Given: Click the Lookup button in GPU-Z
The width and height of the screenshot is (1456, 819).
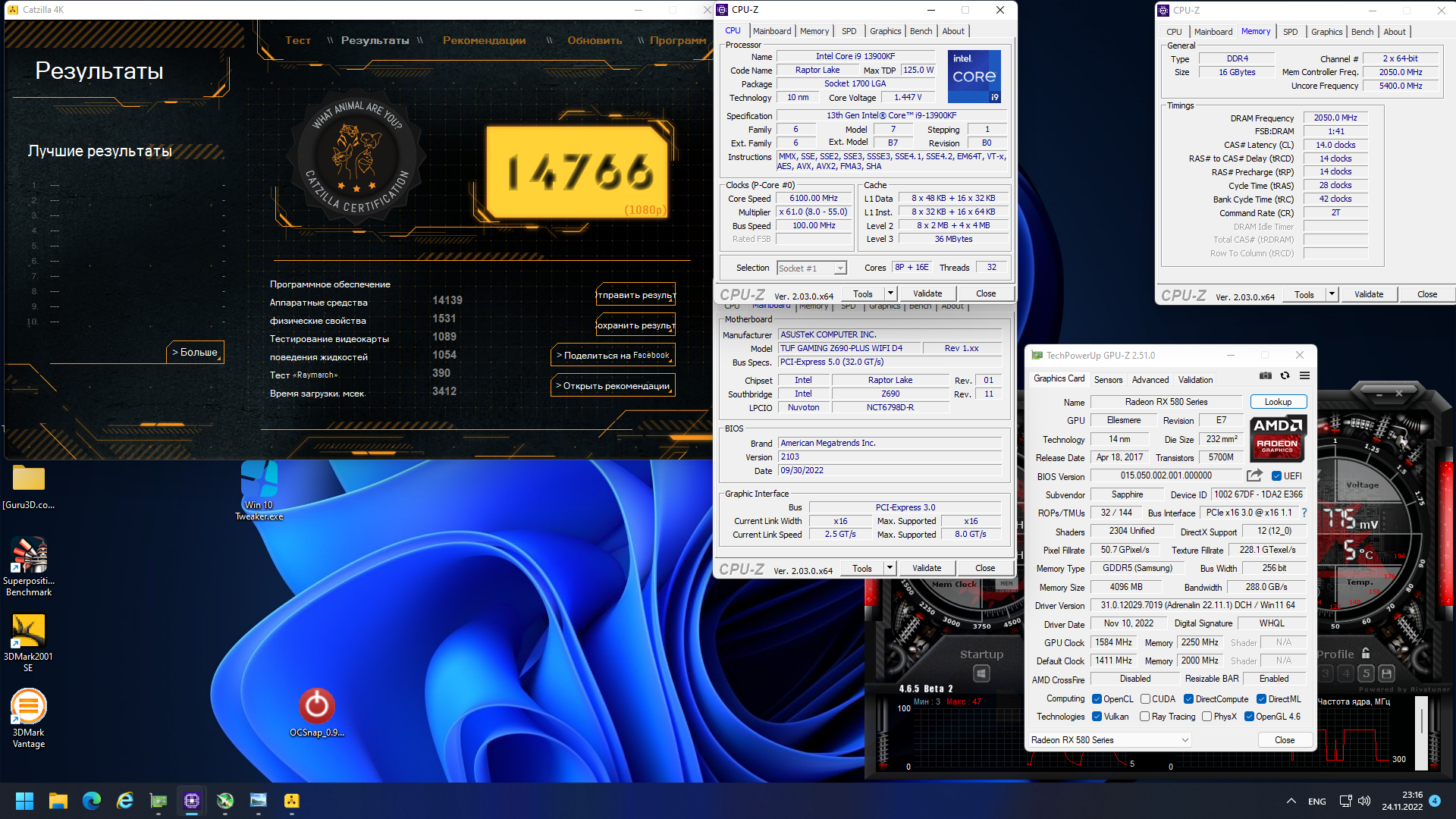Looking at the screenshot, I should [x=1278, y=402].
